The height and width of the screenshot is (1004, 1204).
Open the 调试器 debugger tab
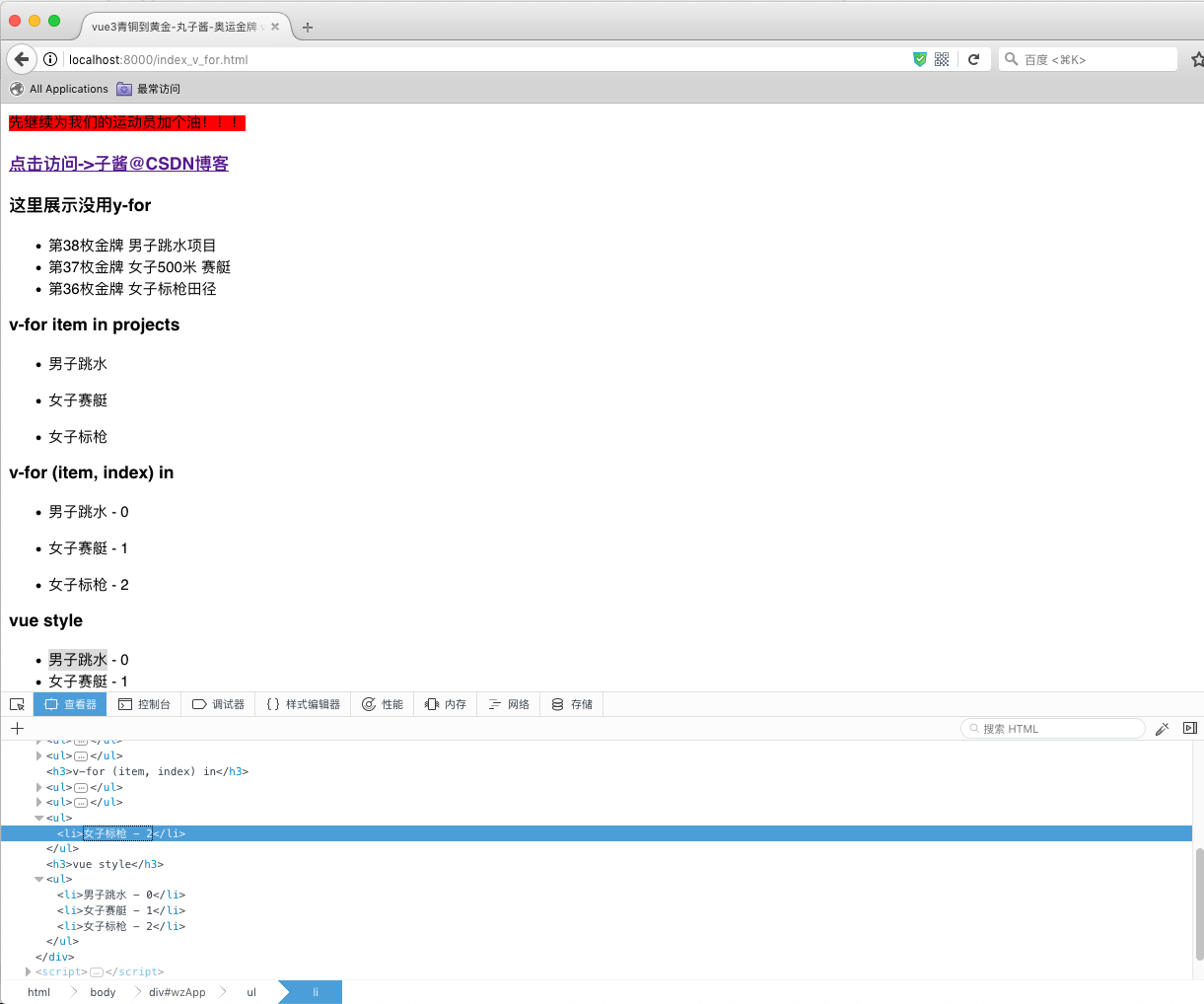pyautogui.click(x=218, y=704)
